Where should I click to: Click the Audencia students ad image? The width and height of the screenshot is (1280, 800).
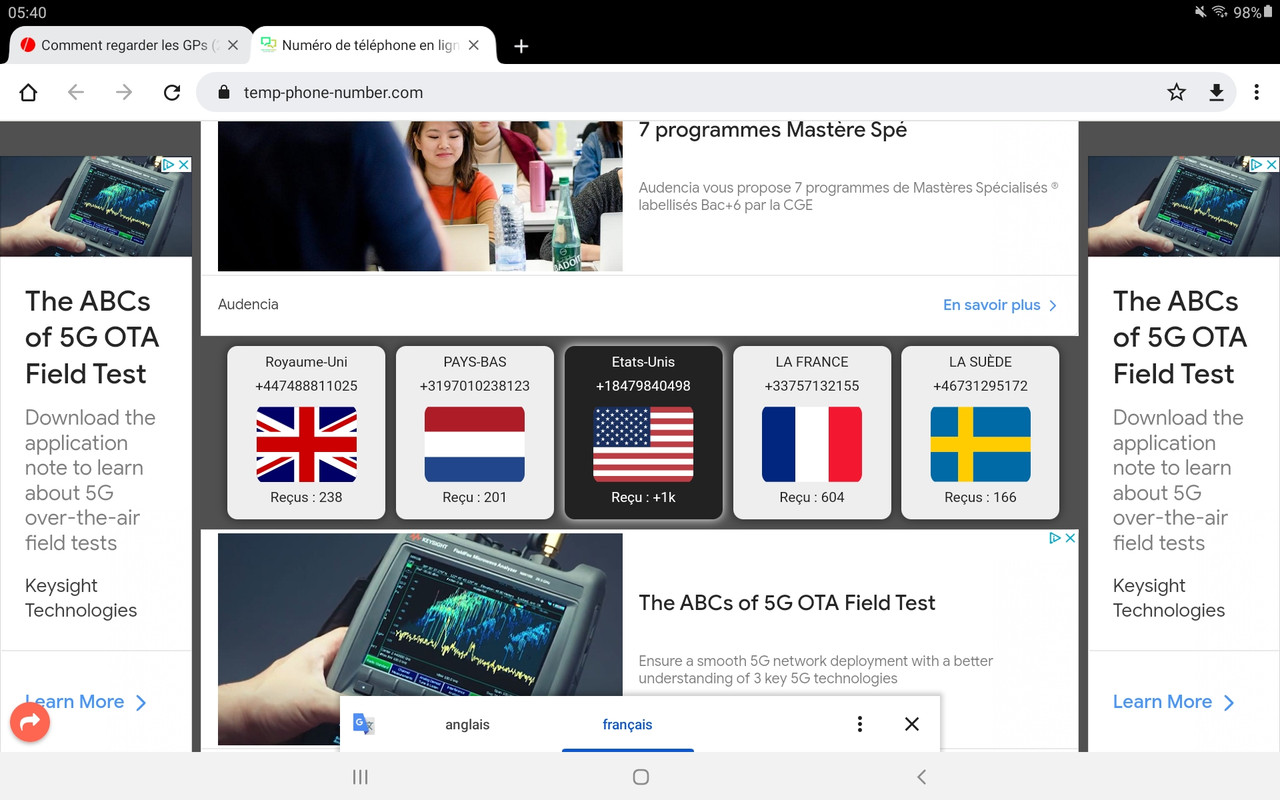pyautogui.click(x=420, y=196)
